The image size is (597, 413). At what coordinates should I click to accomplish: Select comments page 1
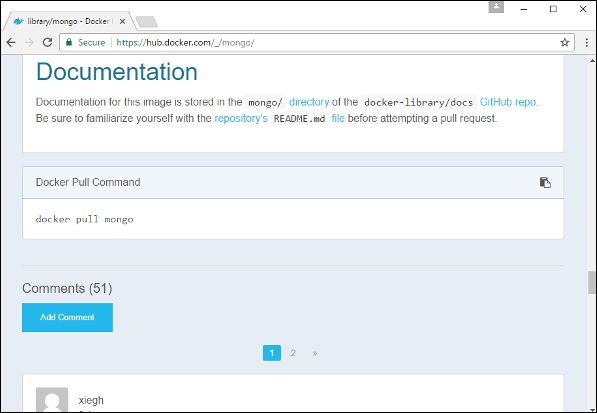tap(272, 353)
